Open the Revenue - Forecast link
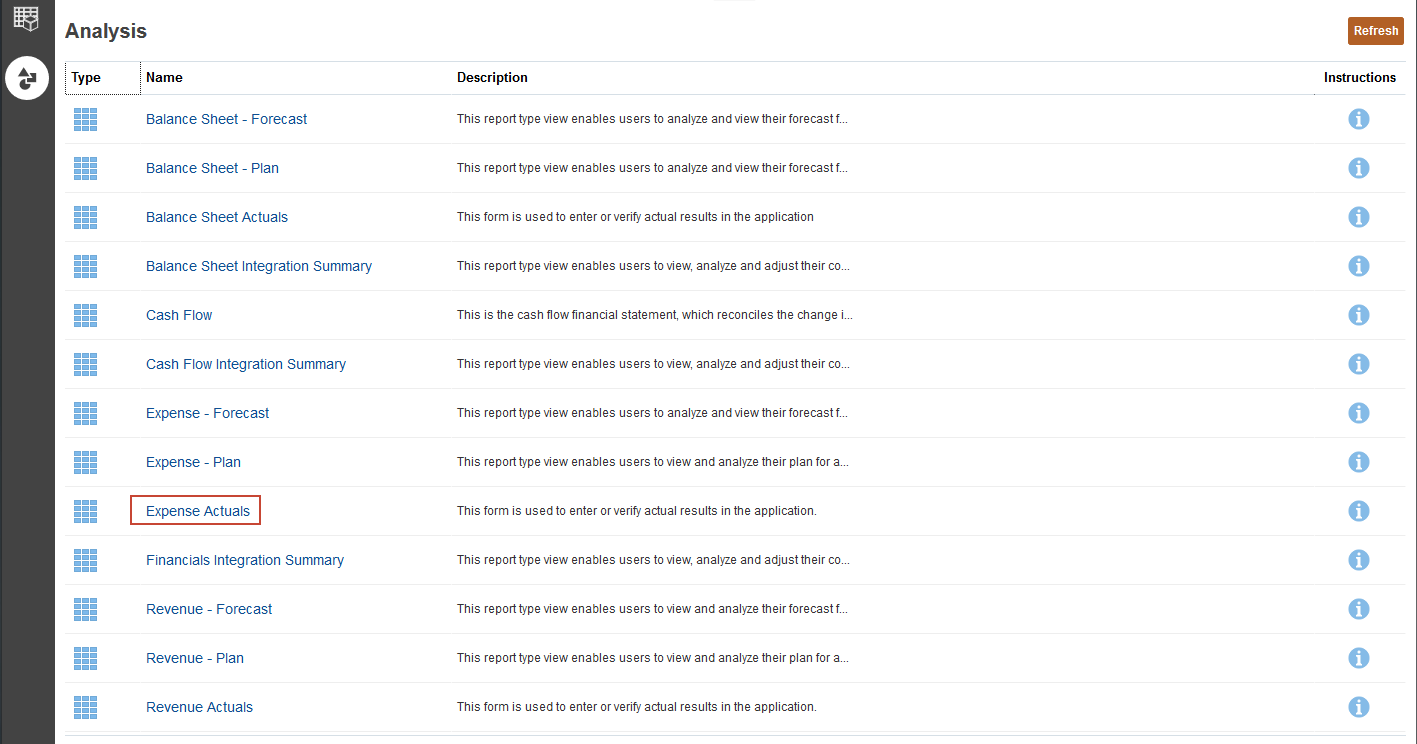 click(x=209, y=609)
